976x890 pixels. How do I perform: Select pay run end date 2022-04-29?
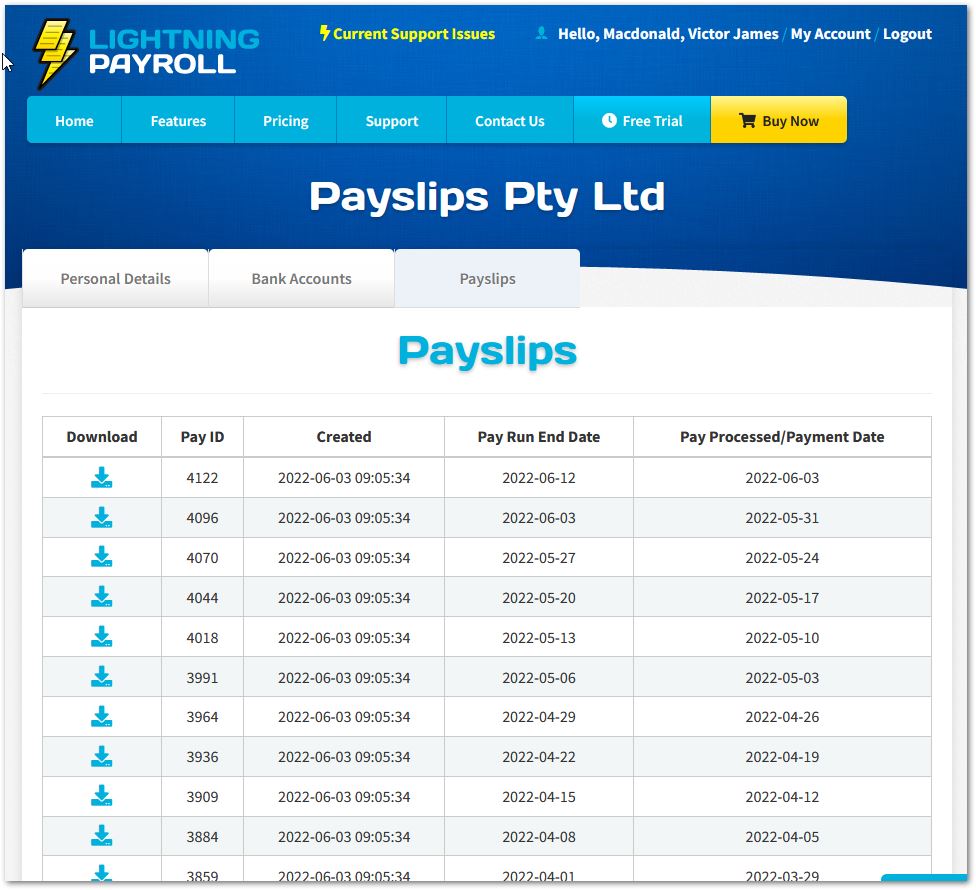(539, 717)
